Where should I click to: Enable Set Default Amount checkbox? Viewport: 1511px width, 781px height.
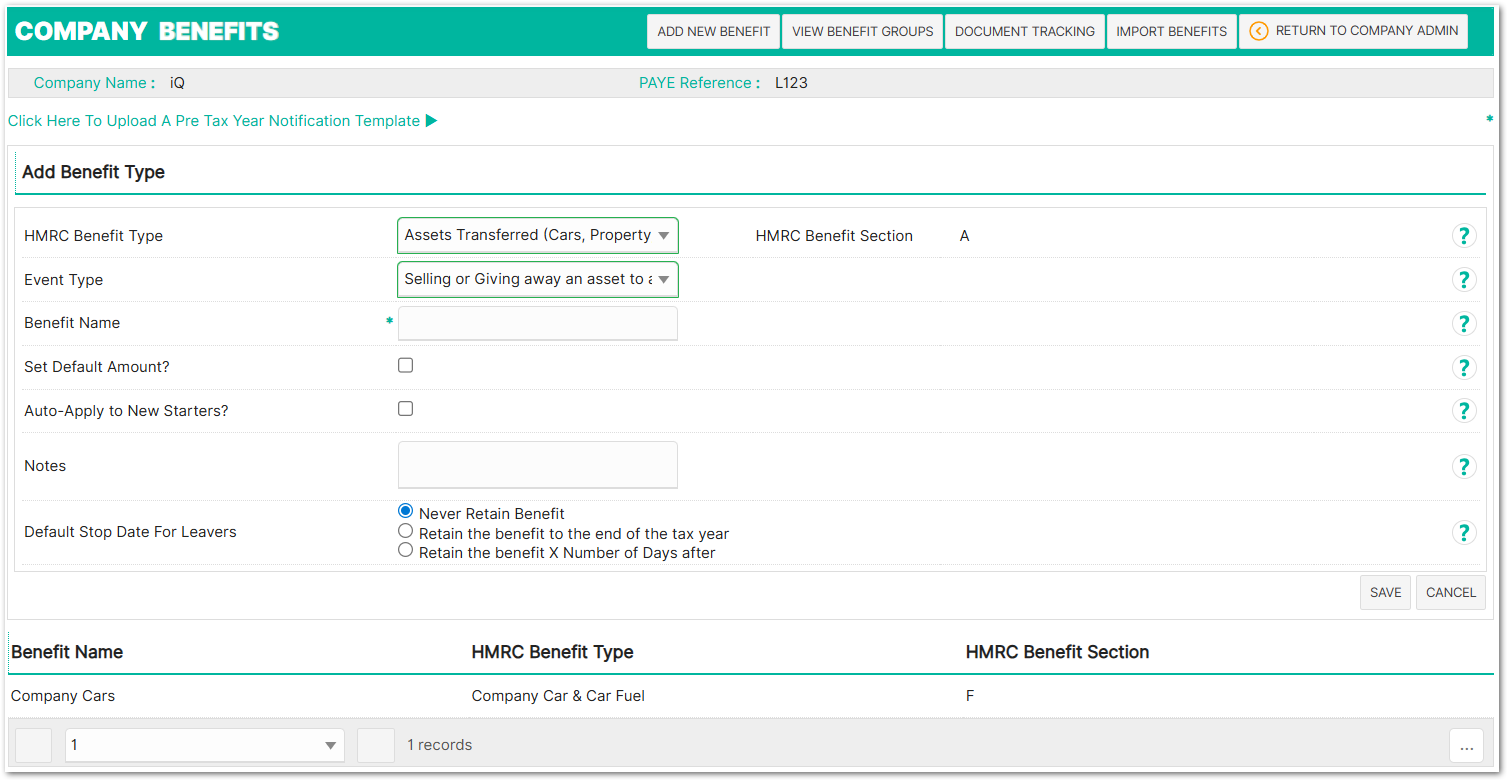point(405,365)
